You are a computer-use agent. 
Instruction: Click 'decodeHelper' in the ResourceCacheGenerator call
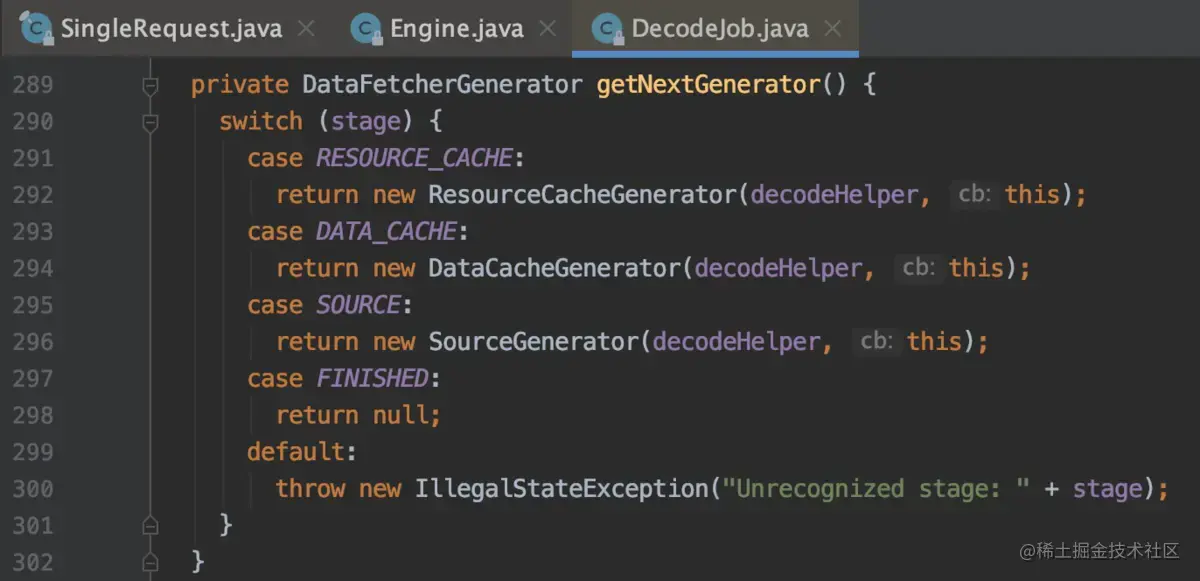click(834, 195)
